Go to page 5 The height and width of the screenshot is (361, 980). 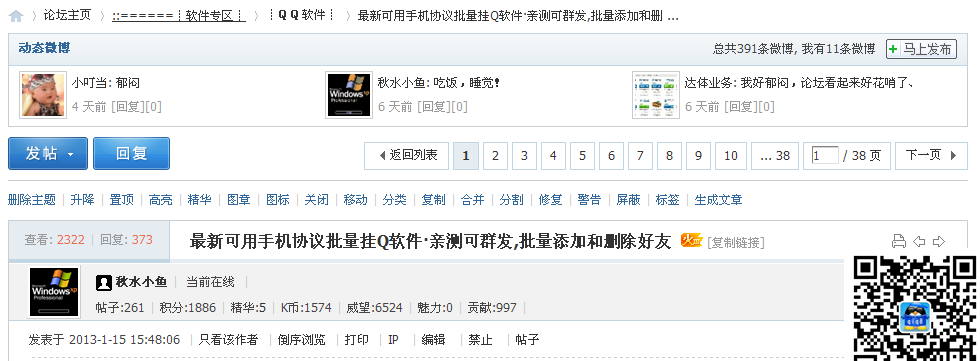point(582,156)
